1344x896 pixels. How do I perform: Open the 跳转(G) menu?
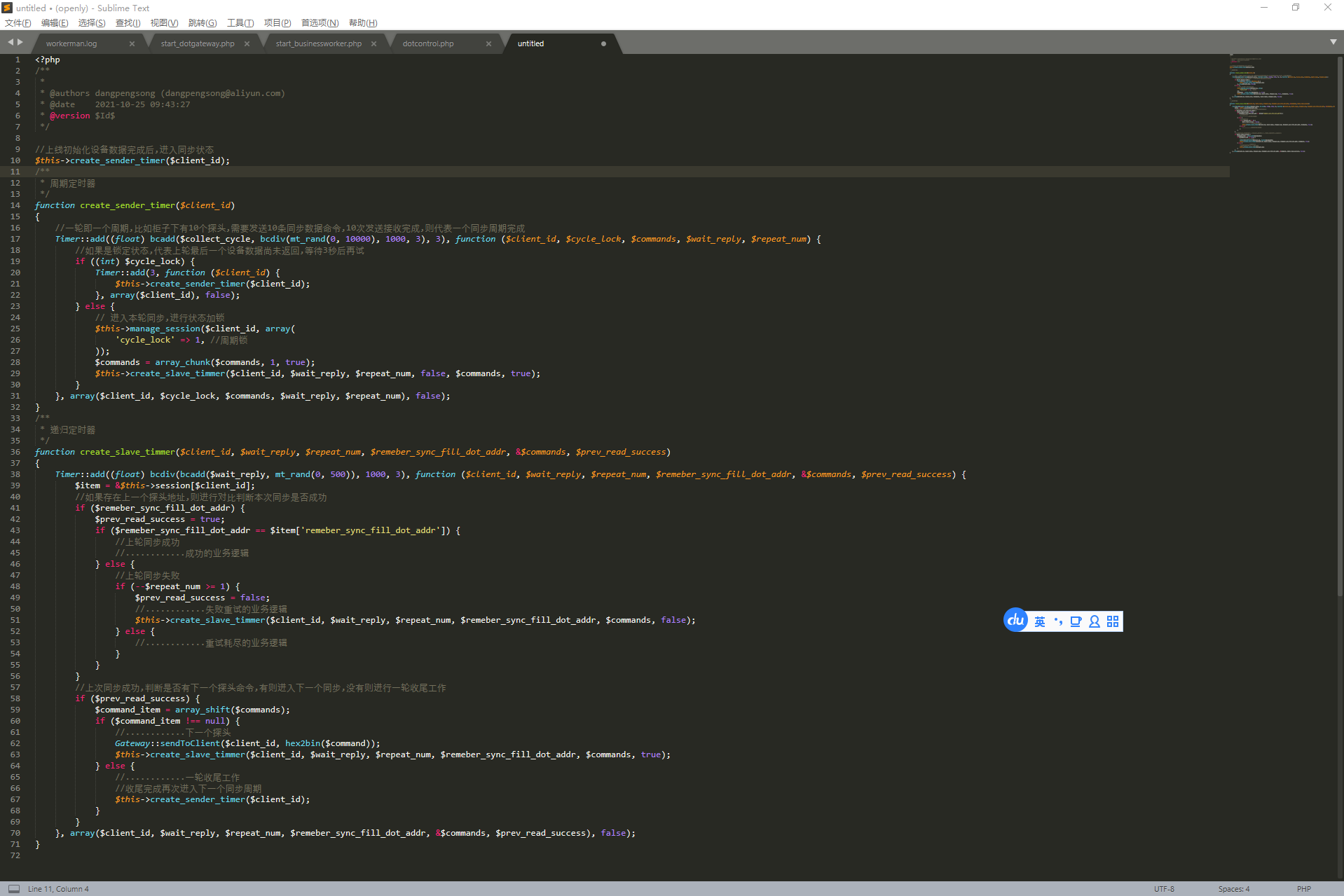coord(203,23)
